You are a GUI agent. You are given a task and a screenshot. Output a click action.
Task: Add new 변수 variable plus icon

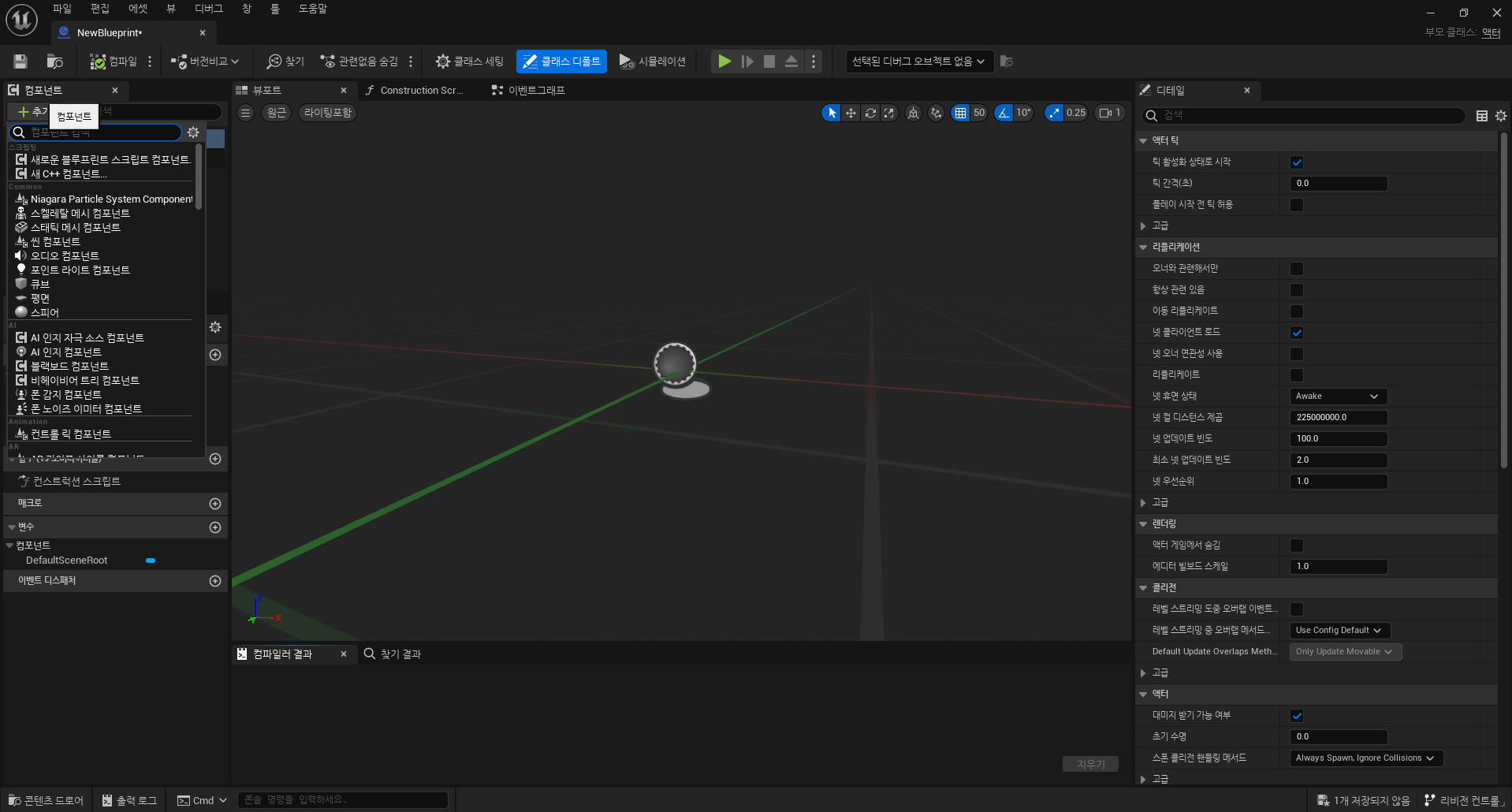[x=215, y=527]
